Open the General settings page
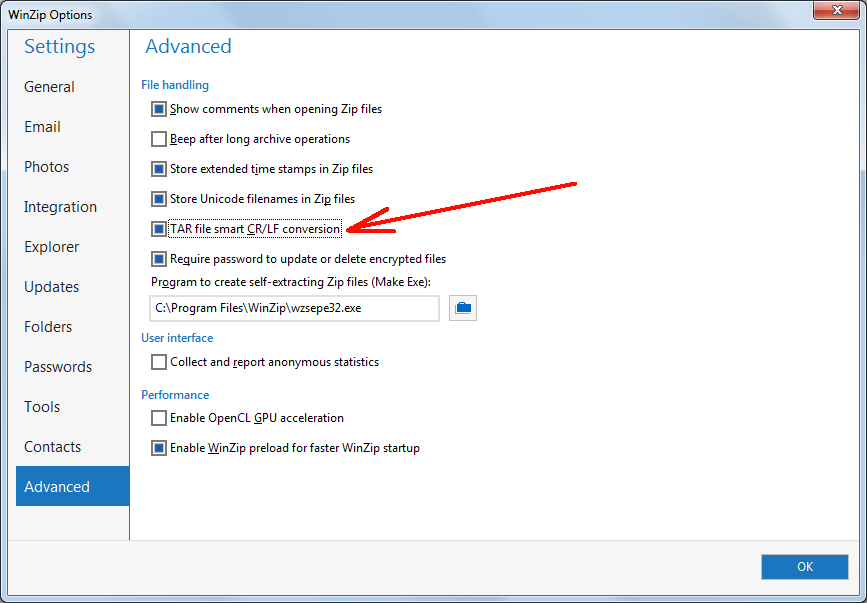Screen dimensions: 867x603 [72, 87]
